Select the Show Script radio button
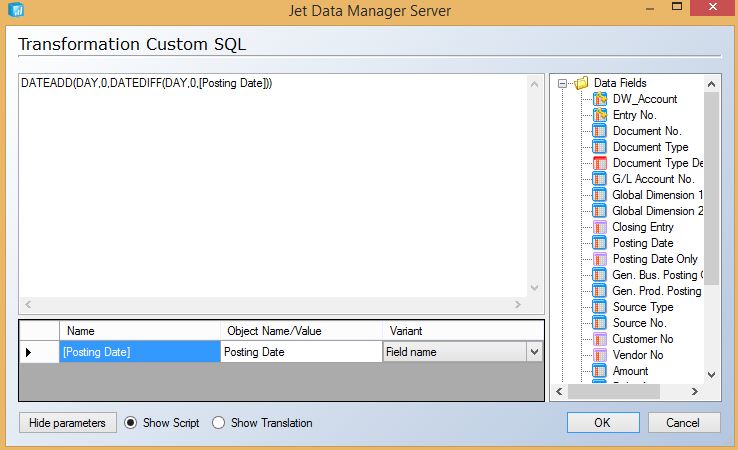This screenshot has width=738, height=450. click(130, 423)
